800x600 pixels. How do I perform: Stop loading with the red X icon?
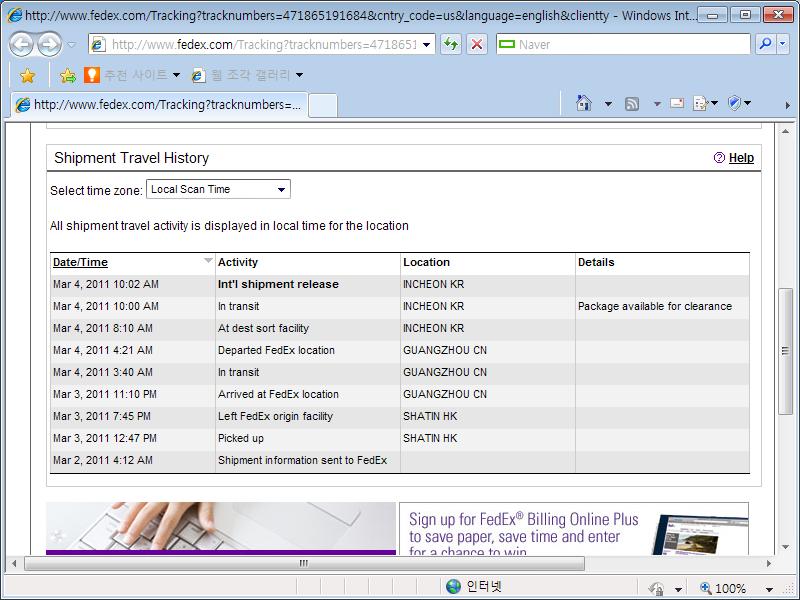(477, 44)
